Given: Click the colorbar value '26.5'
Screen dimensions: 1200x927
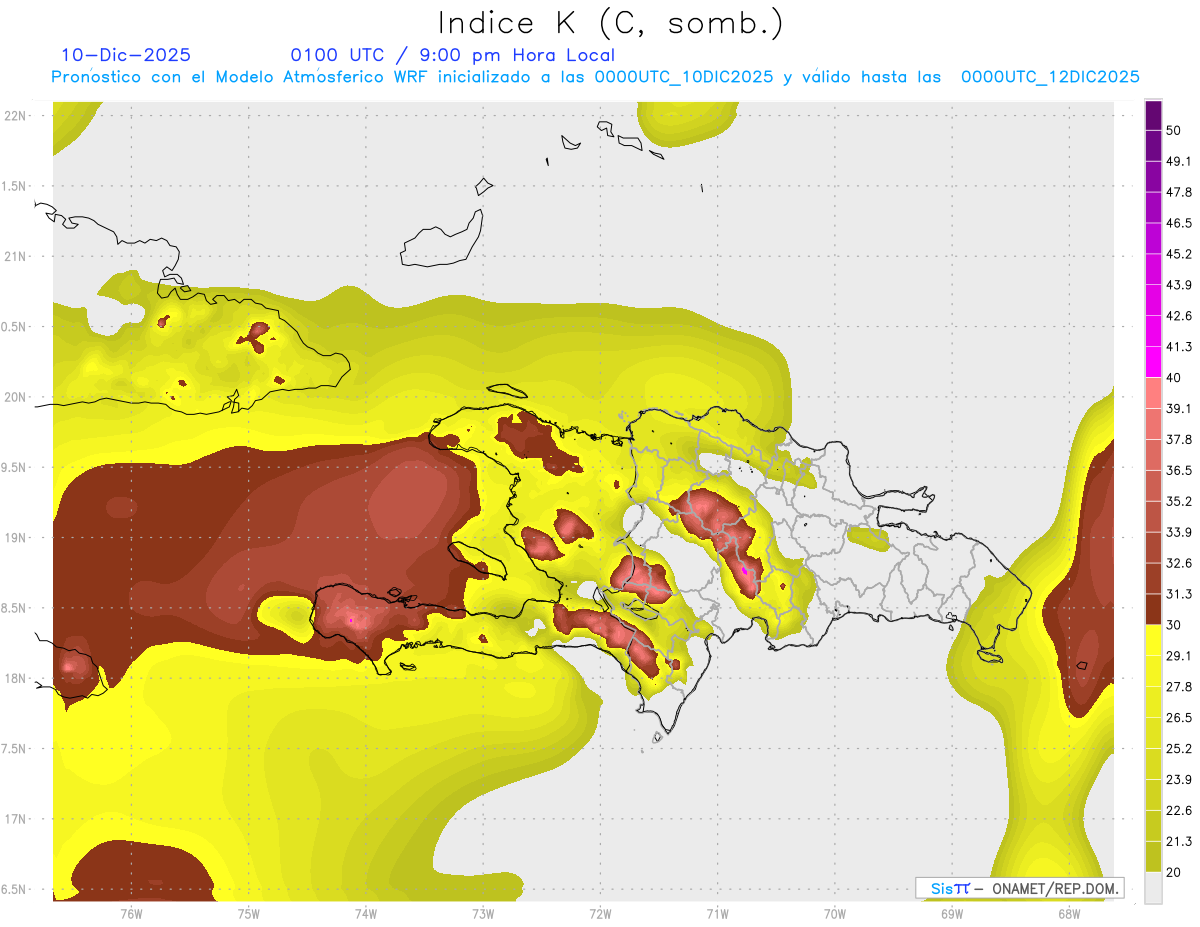Looking at the screenshot, I should pyautogui.click(x=1178, y=718).
